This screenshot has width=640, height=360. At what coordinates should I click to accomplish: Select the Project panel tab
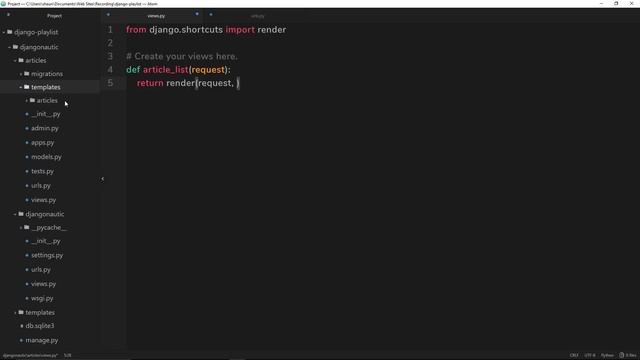[x=54, y=16]
